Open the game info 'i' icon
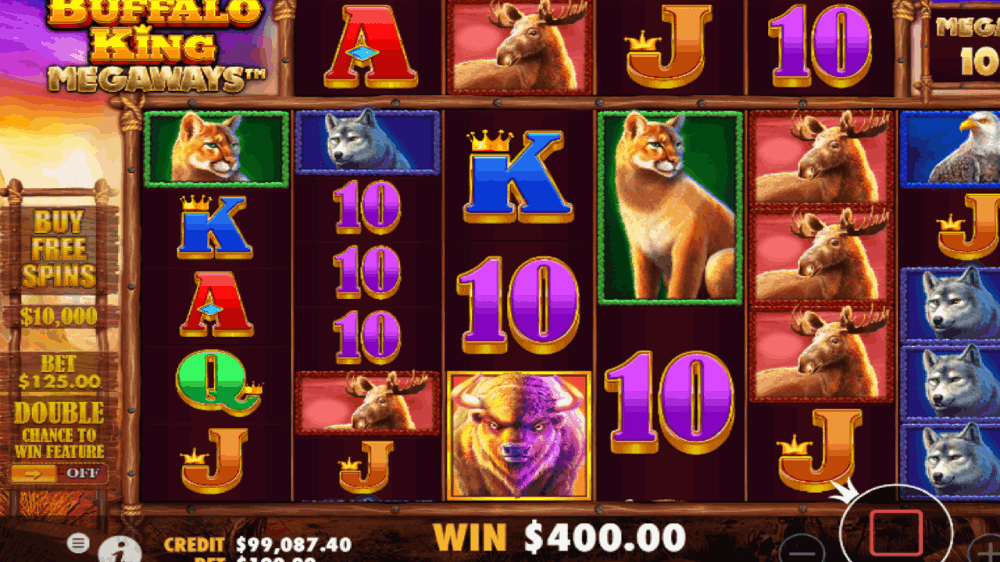 119,549
